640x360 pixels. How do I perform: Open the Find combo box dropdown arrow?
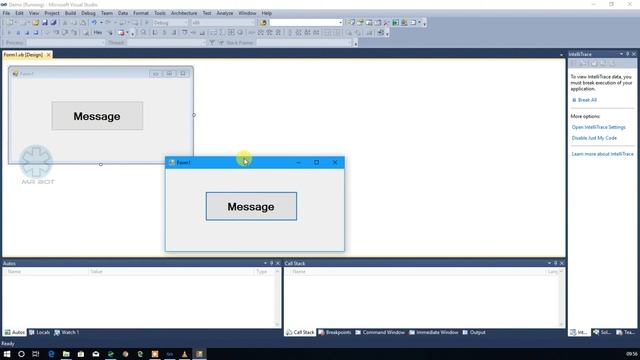(x=340, y=22)
